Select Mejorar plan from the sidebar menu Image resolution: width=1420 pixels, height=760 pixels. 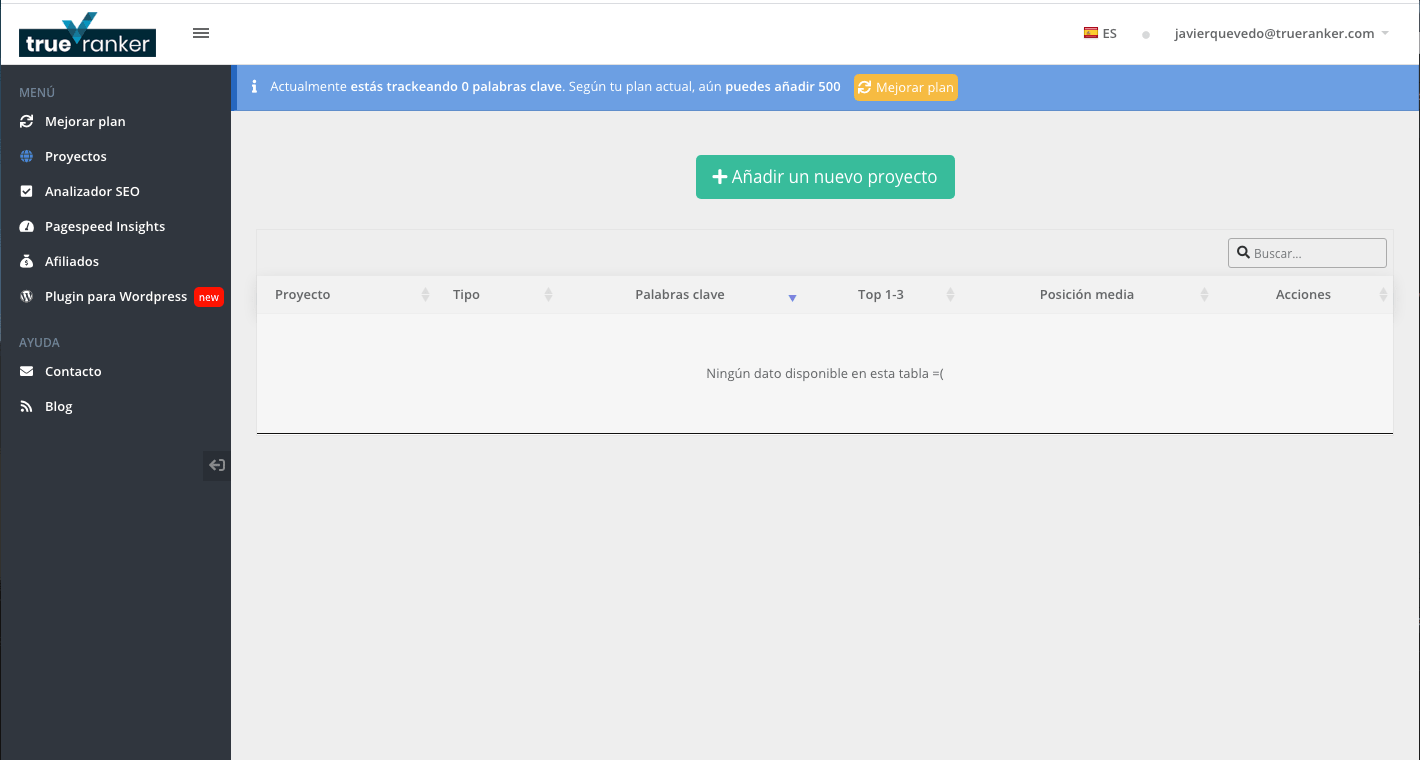pyautogui.click(x=85, y=121)
